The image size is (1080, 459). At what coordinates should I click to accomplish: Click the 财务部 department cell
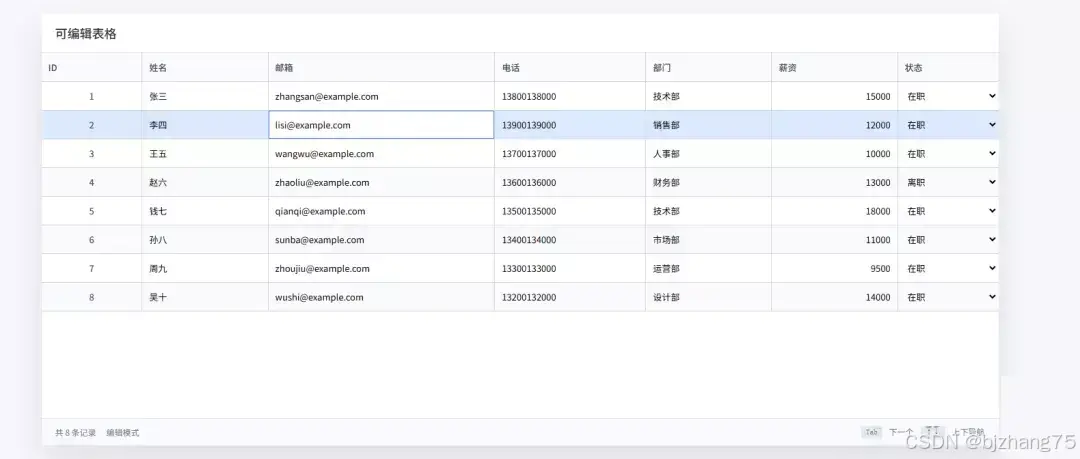[x=708, y=183]
